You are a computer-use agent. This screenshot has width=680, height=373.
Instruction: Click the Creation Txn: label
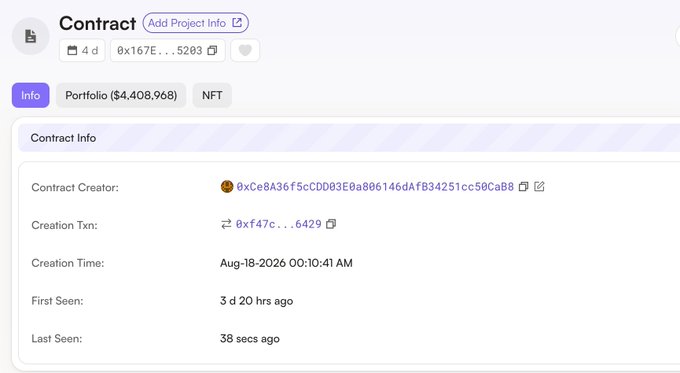tap(64, 225)
